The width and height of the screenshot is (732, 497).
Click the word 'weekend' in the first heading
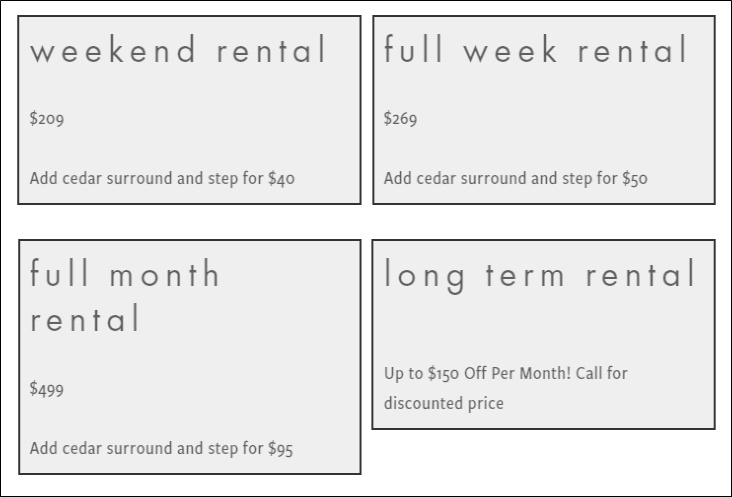[101, 51]
